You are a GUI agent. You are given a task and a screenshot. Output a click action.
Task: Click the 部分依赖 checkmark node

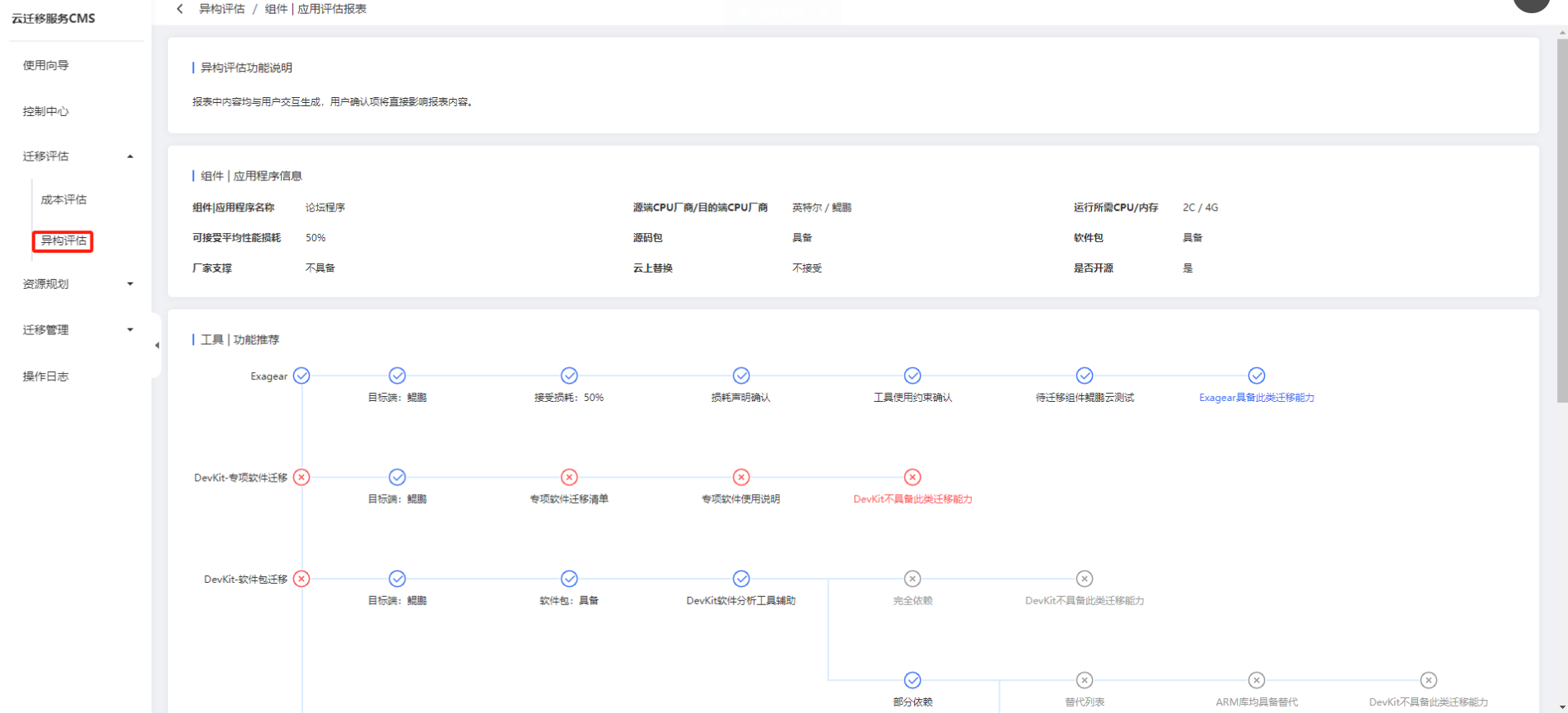click(912, 680)
